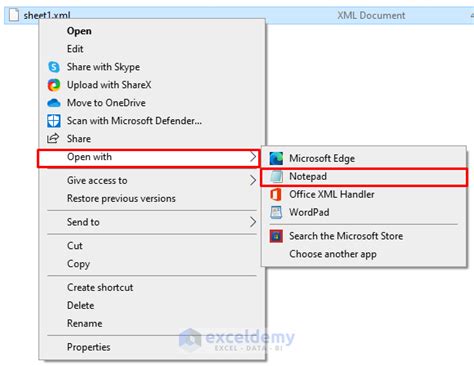
Task: Click the Microsoft Defender shield icon
Action: tap(54, 121)
